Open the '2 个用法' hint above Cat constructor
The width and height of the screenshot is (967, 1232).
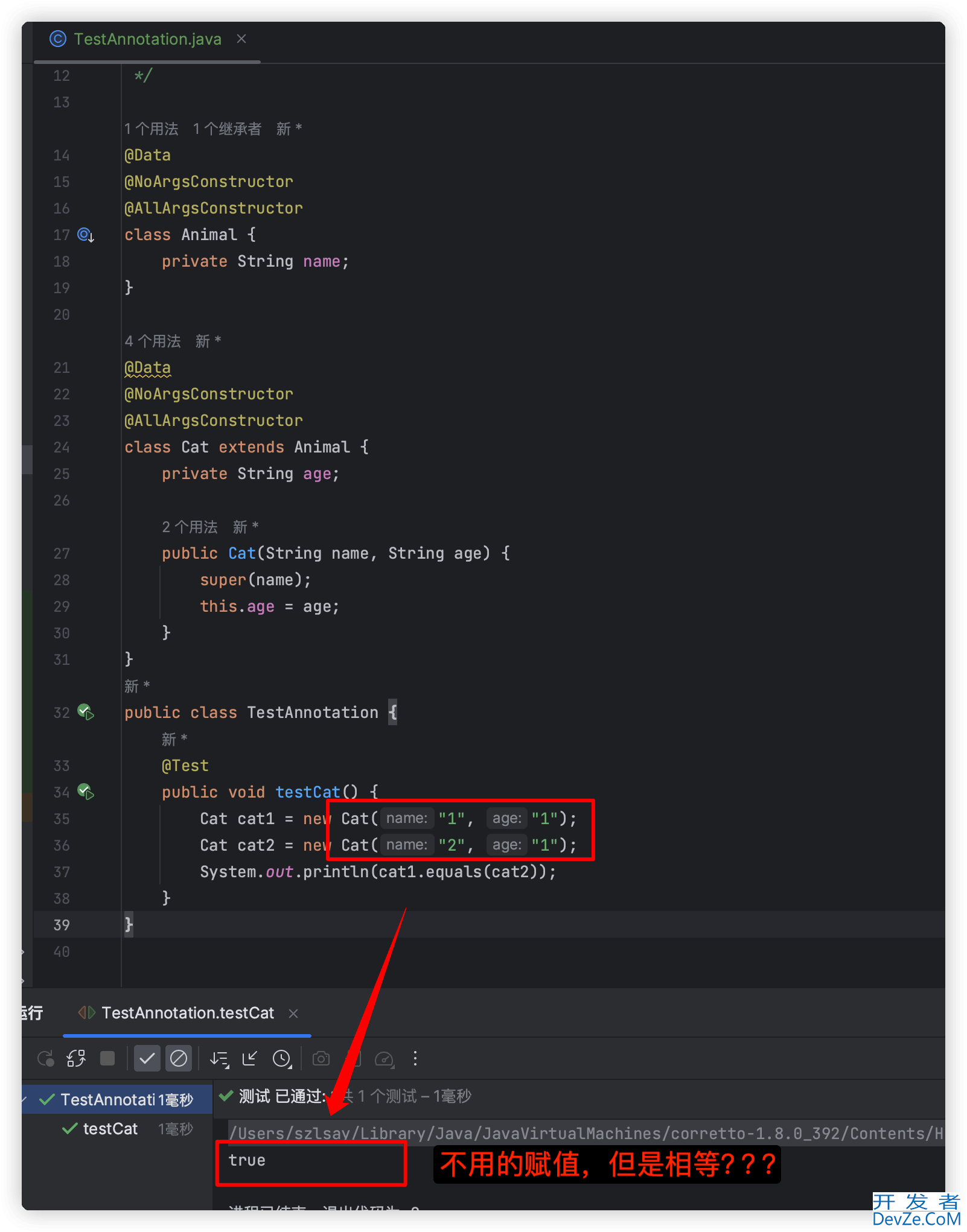[x=190, y=527]
